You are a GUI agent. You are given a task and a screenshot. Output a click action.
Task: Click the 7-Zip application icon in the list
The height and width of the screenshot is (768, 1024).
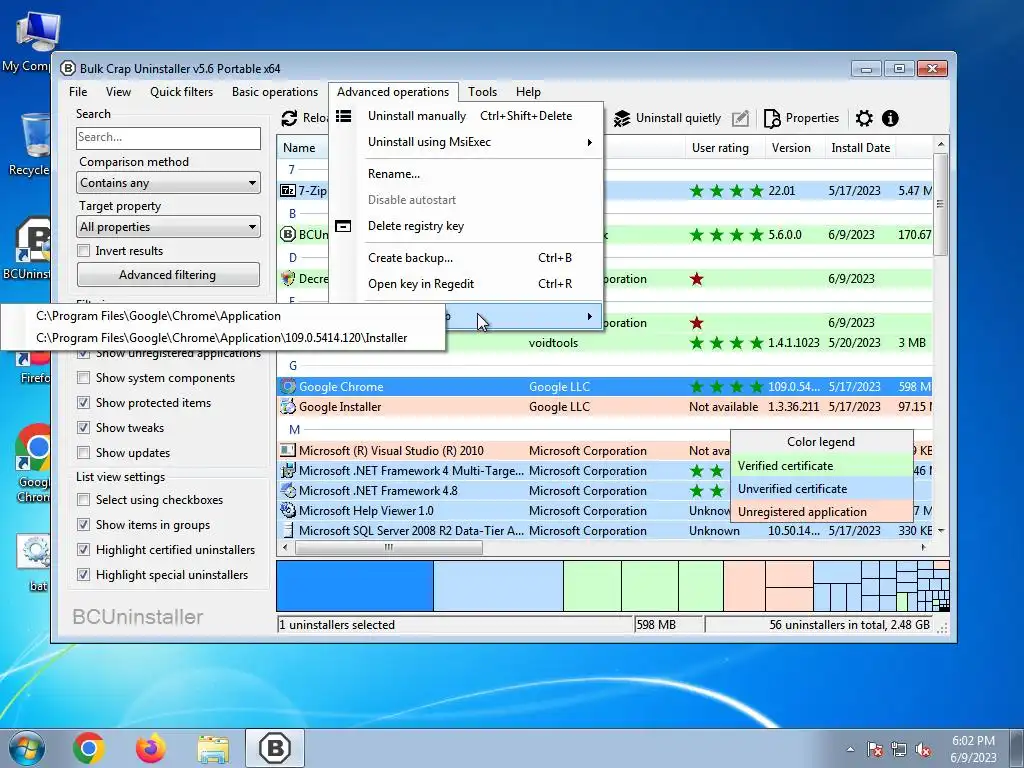pyautogui.click(x=287, y=191)
